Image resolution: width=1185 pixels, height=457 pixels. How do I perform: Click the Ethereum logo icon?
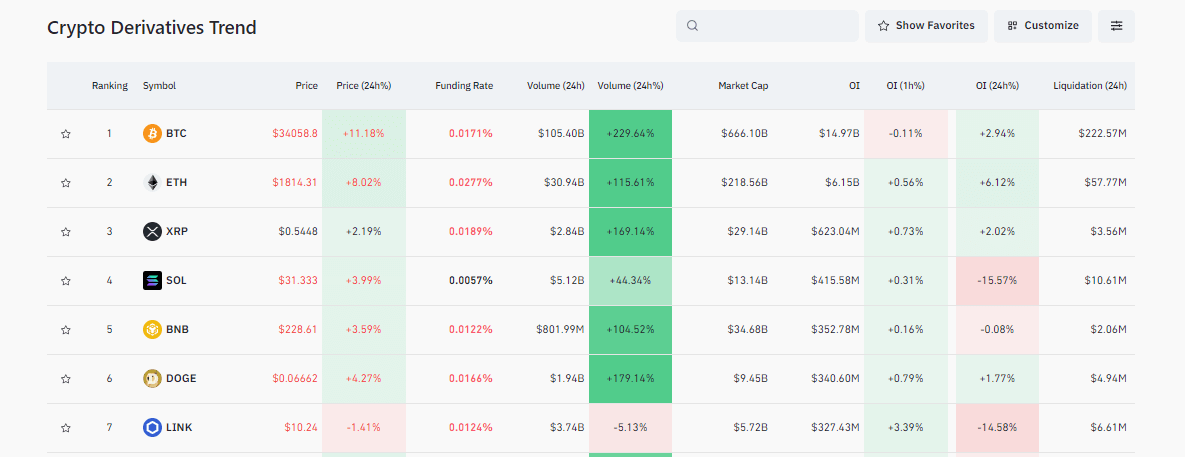tap(152, 182)
